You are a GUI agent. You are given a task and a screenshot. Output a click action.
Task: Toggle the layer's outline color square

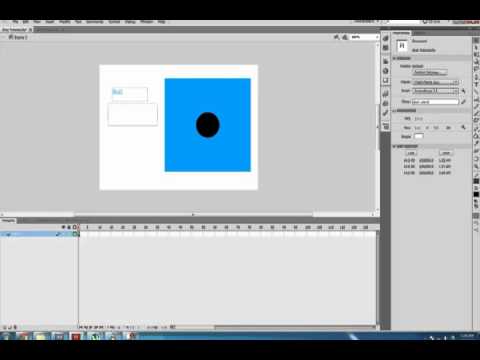[x=75, y=234]
